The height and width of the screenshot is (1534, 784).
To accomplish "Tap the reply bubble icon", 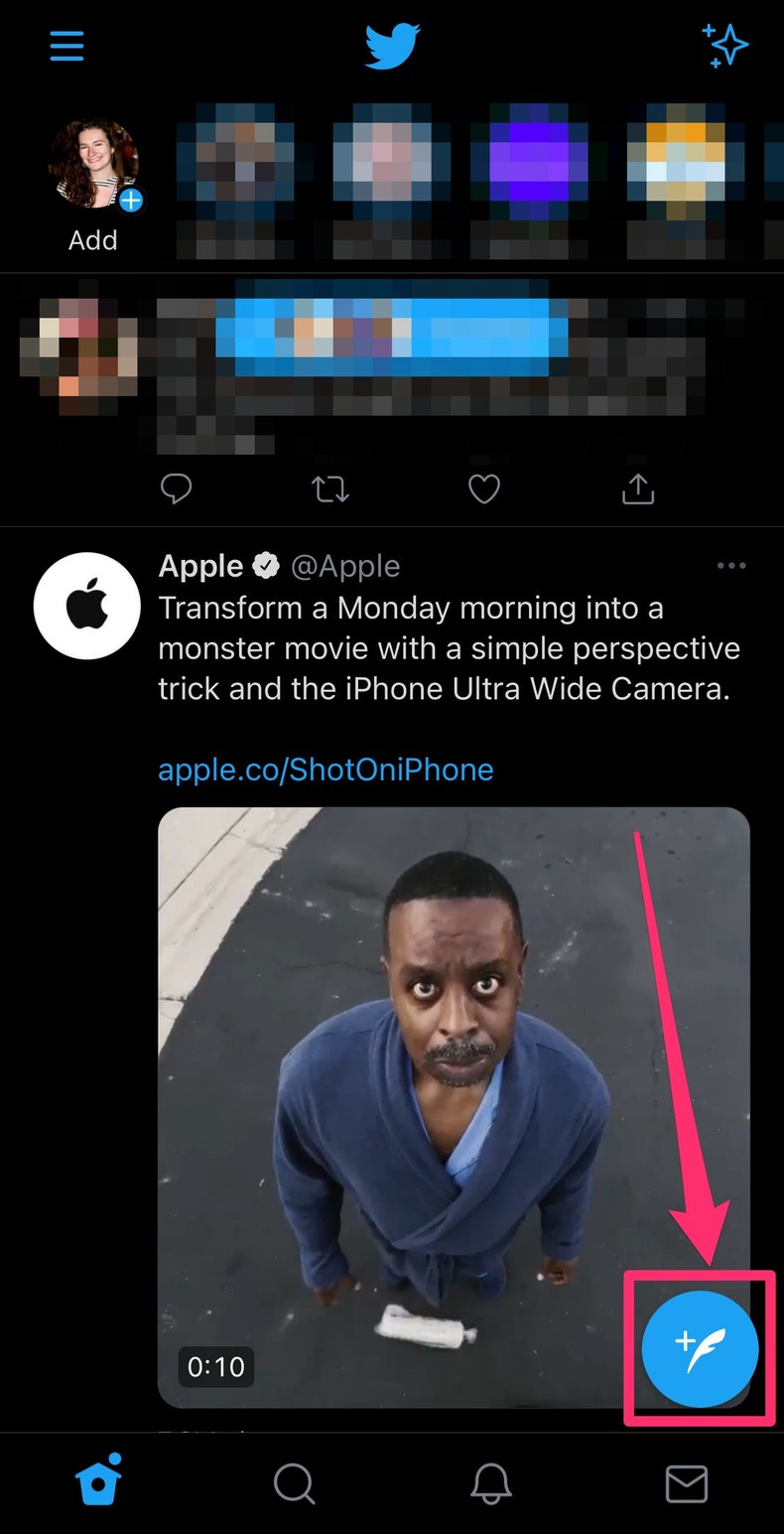I will (x=177, y=488).
